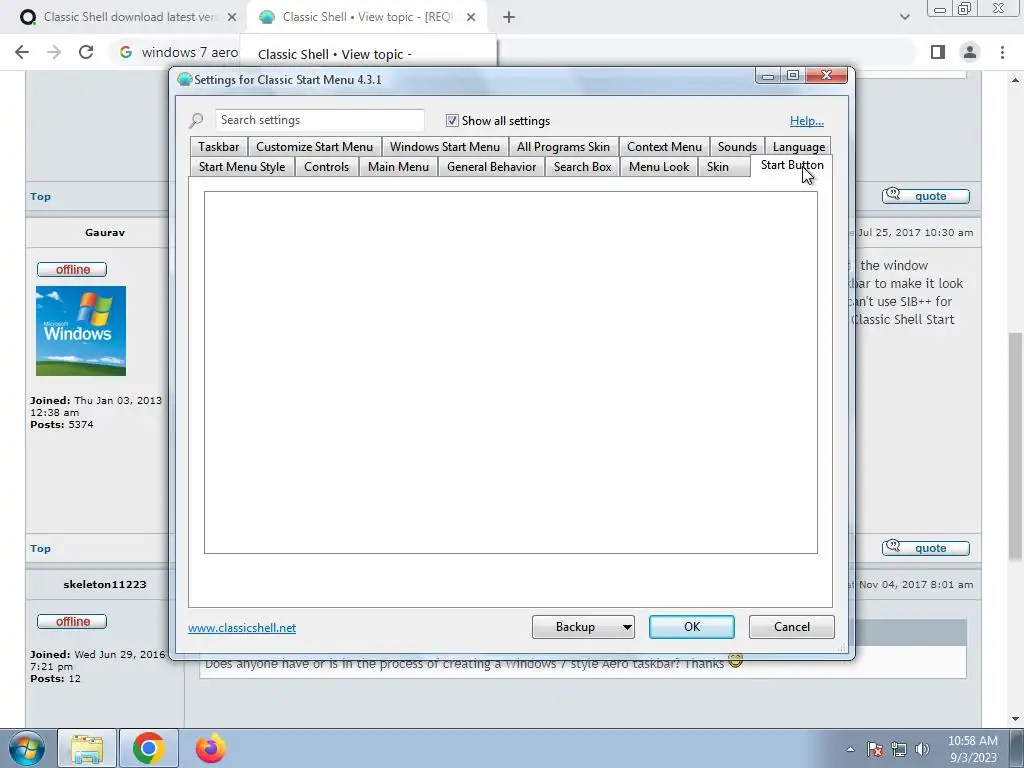Viewport: 1024px width, 768px height.
Task: Select the General Behavior tab
Action: pyautogui.click(x=492, y=167)
